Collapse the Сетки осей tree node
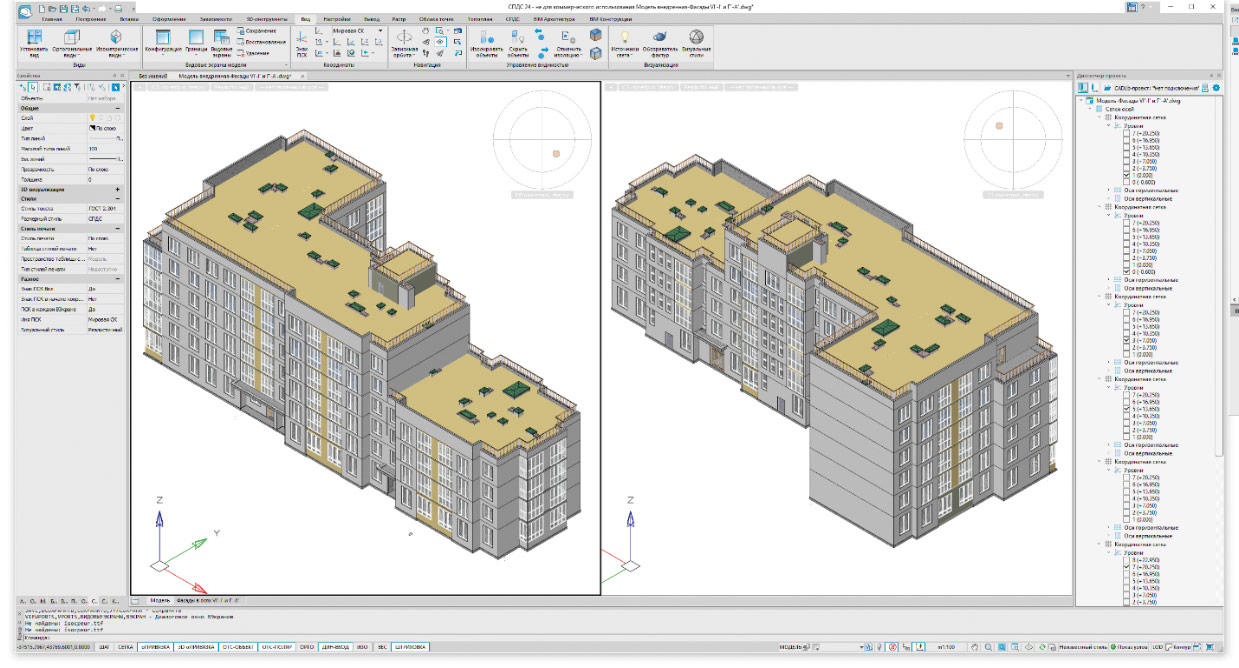 [1090, 109]
